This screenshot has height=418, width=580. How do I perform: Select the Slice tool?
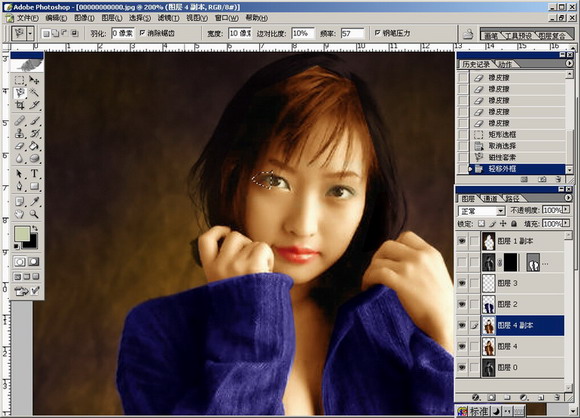(34, 105)
